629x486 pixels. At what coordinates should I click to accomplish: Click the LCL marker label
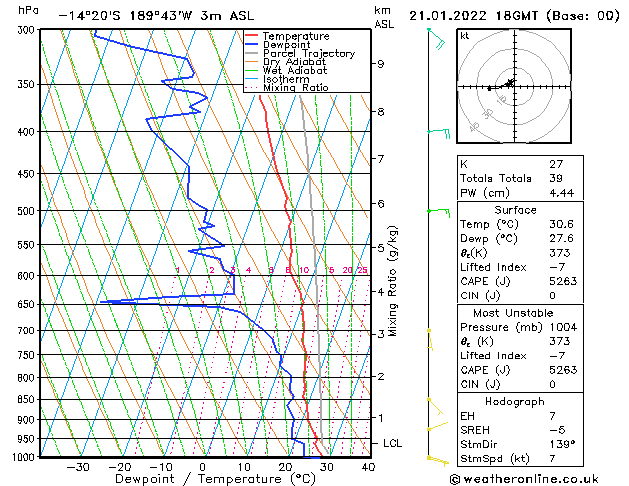tap(392, 443)
